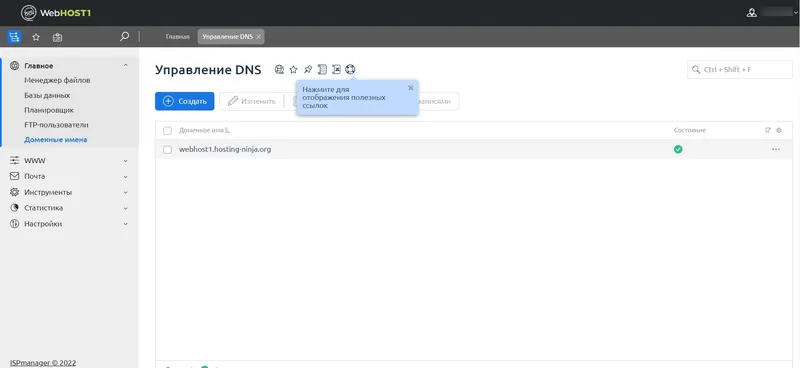Click the close-panel icon beside the title
Screen dimensions: 800x368
click(x=336, y=69)
